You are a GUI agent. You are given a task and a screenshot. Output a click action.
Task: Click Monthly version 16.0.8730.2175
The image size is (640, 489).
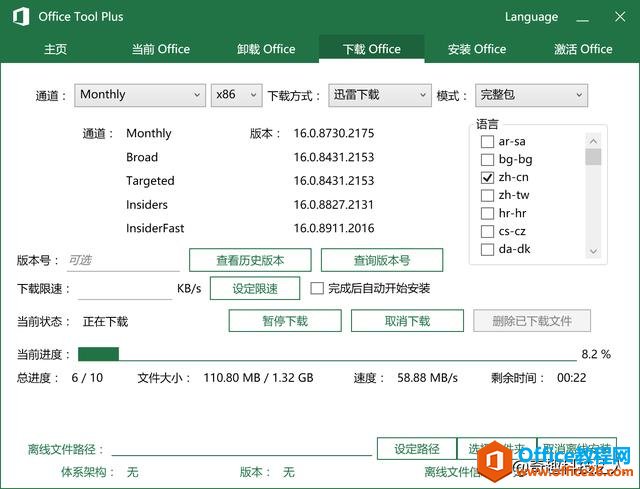click(x=334, y=133)
